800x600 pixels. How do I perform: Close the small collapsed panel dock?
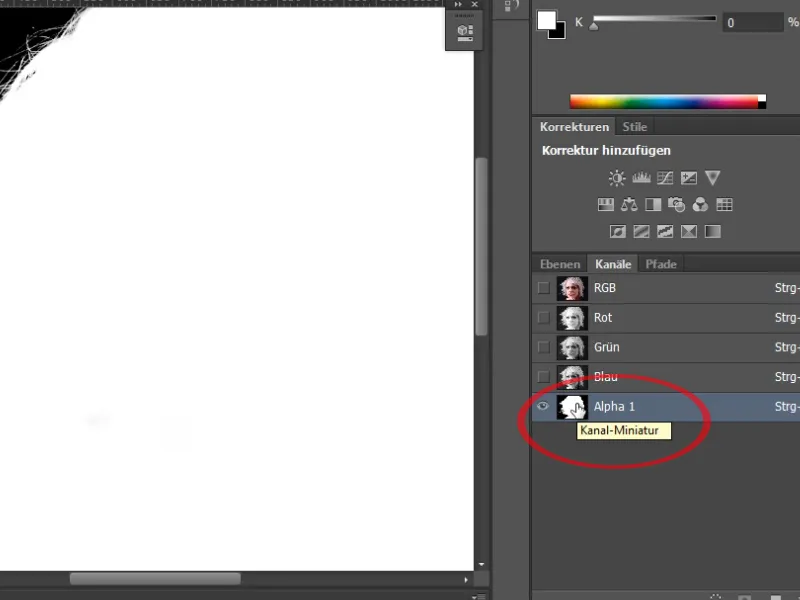(475, 4)
